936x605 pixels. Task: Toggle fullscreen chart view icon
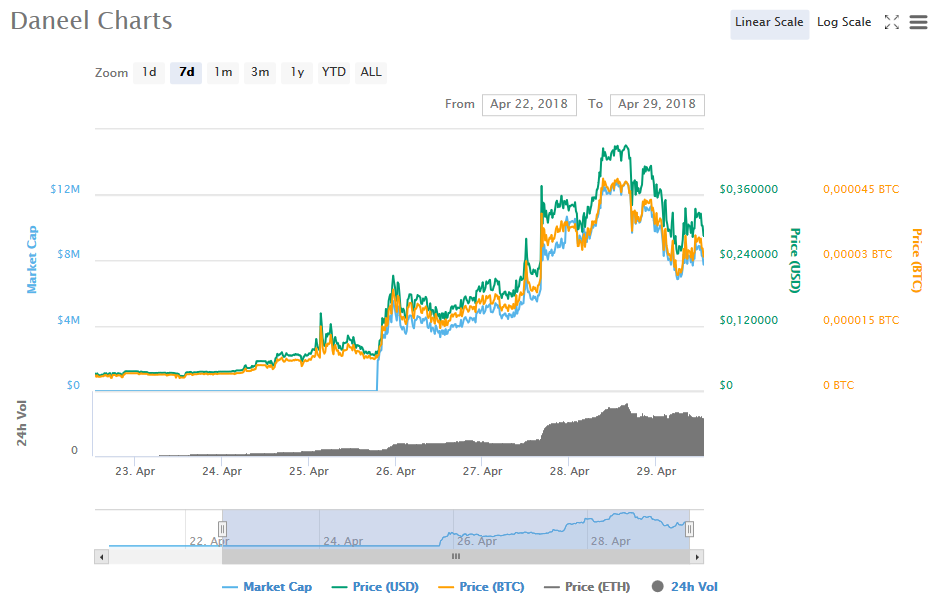point(891,22)
